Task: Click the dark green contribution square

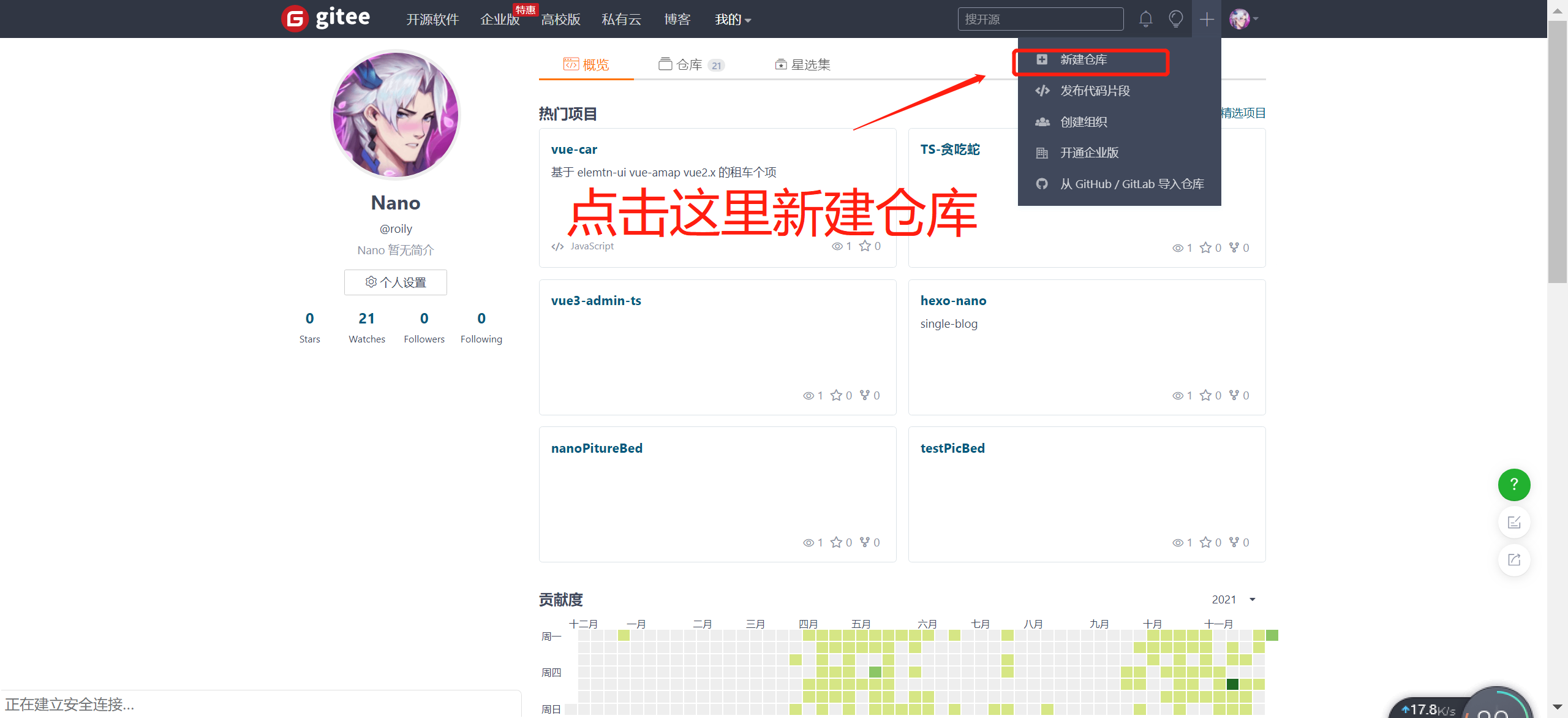Action: 1233,684
